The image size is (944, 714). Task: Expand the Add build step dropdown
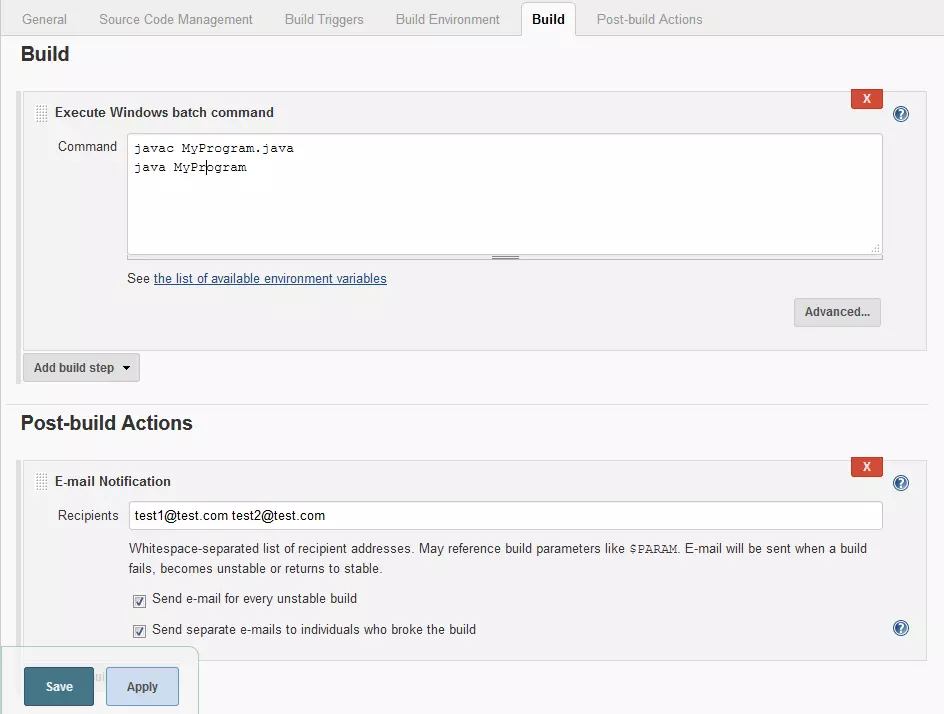[81, 368]
